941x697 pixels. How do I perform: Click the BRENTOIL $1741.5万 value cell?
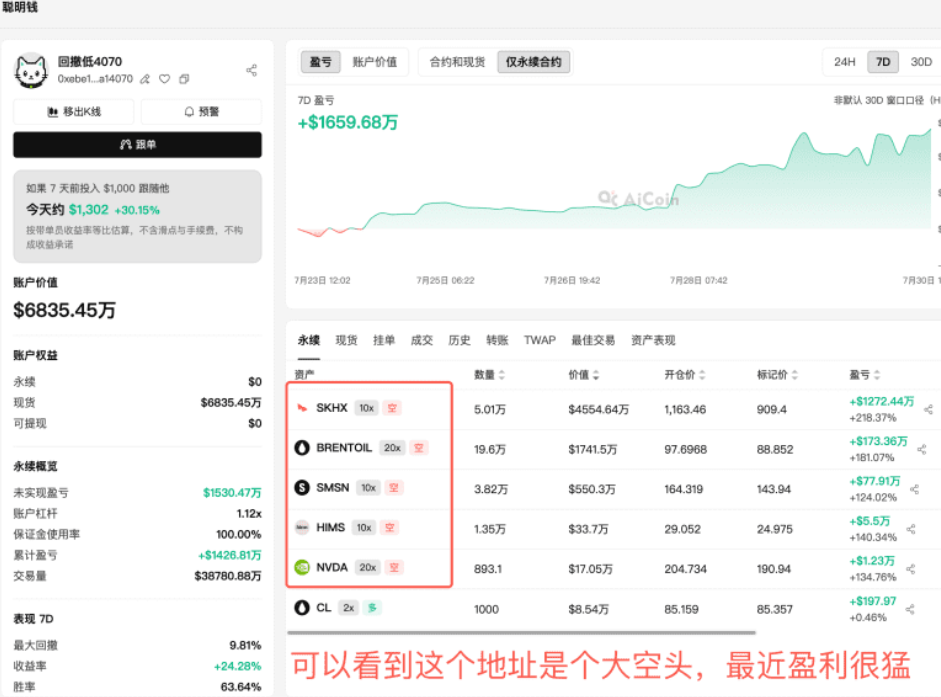click(592, 450)
